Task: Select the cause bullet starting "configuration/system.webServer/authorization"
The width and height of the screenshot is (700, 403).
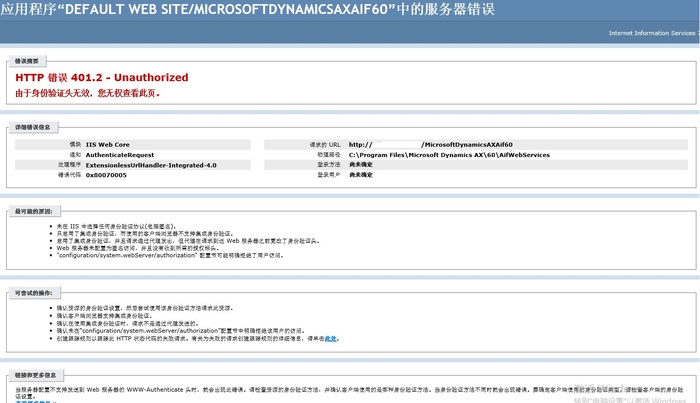Action: coord(170,255)
